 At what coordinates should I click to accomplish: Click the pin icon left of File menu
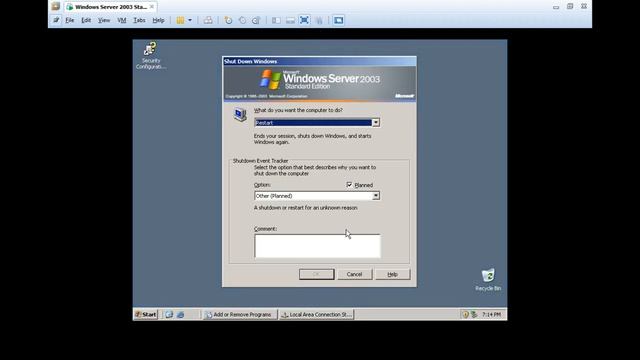coord(56,20)
